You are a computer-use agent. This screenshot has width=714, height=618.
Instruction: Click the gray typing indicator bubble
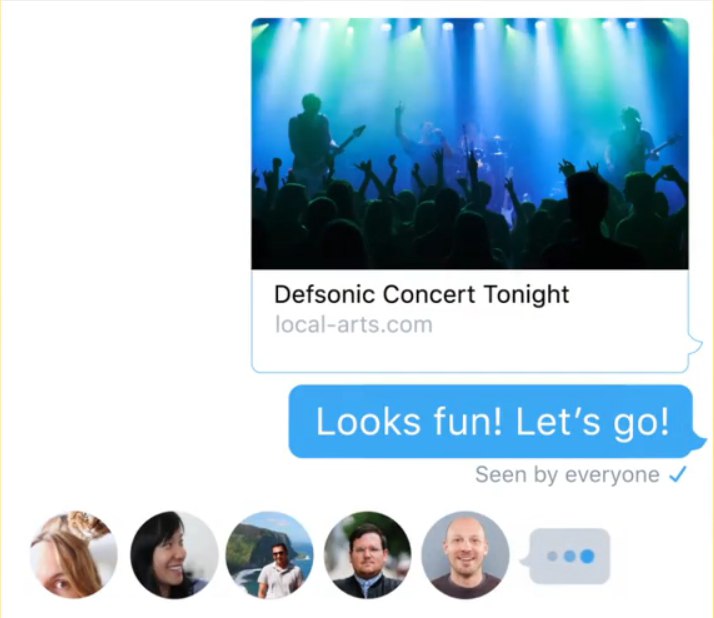point(566,556)
